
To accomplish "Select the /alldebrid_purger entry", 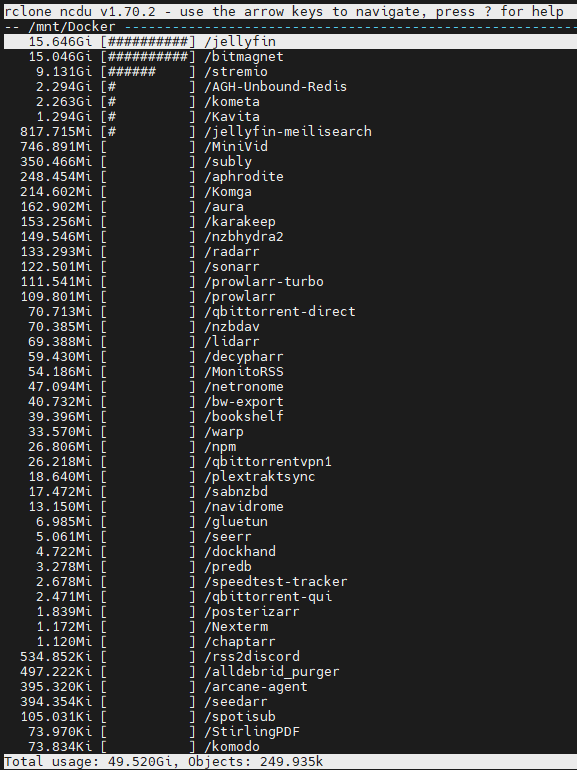I will click(x=290, y=671).
